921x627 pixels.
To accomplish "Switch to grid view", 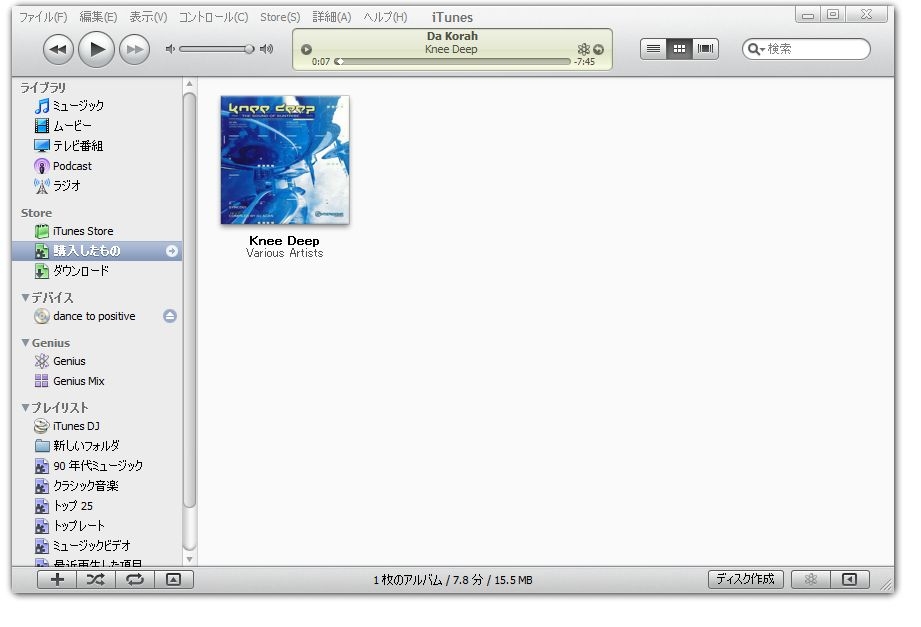I will pyautogui.click(x=679, y=49).
